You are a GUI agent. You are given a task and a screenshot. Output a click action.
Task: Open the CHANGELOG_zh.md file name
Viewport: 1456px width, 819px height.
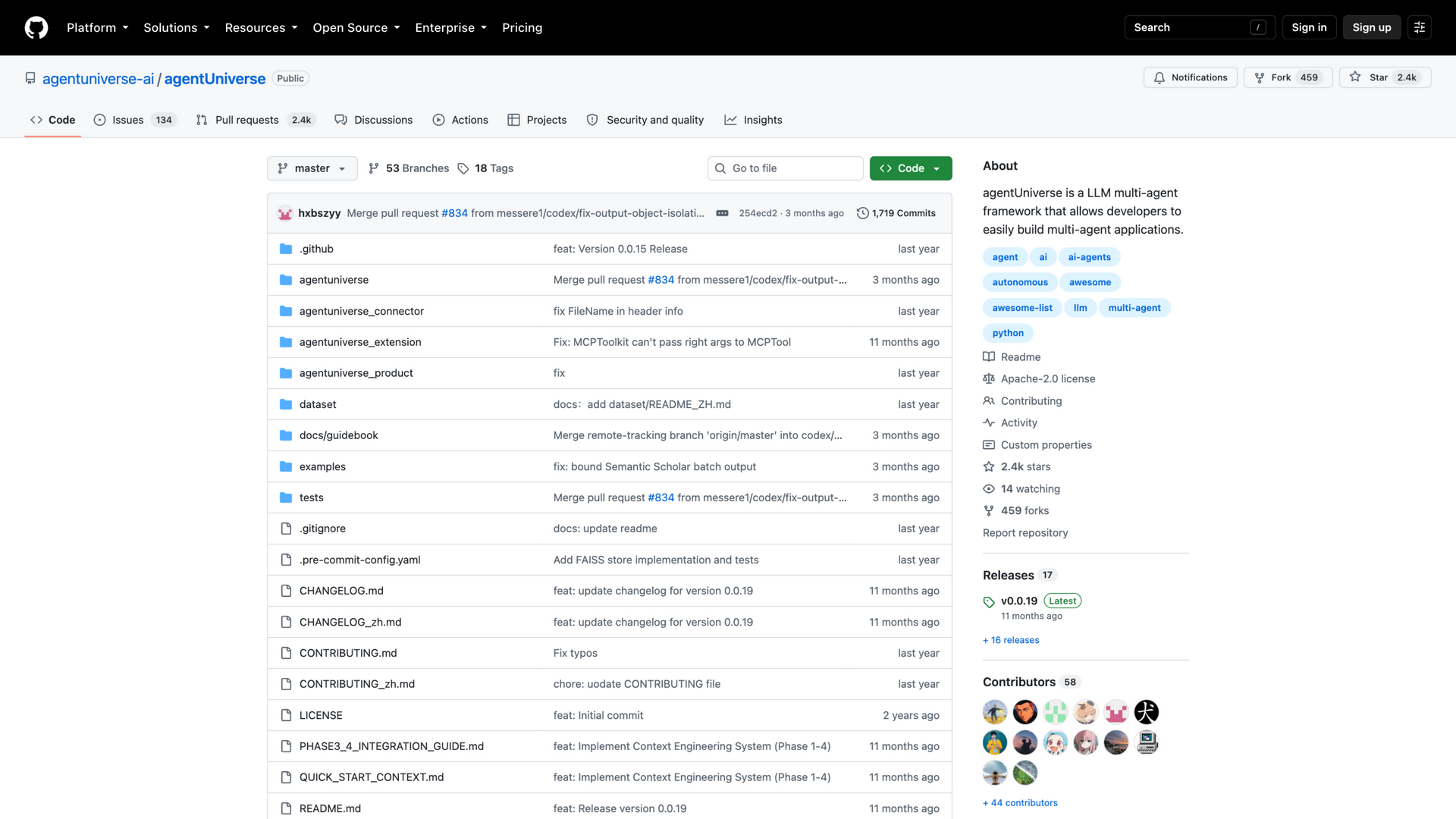tap(350, 622)
